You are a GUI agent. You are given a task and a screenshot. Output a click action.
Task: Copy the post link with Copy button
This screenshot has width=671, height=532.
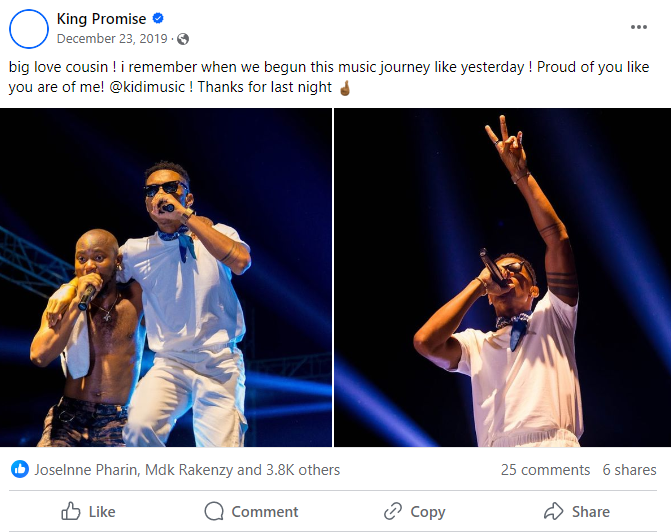click(414, 511)
